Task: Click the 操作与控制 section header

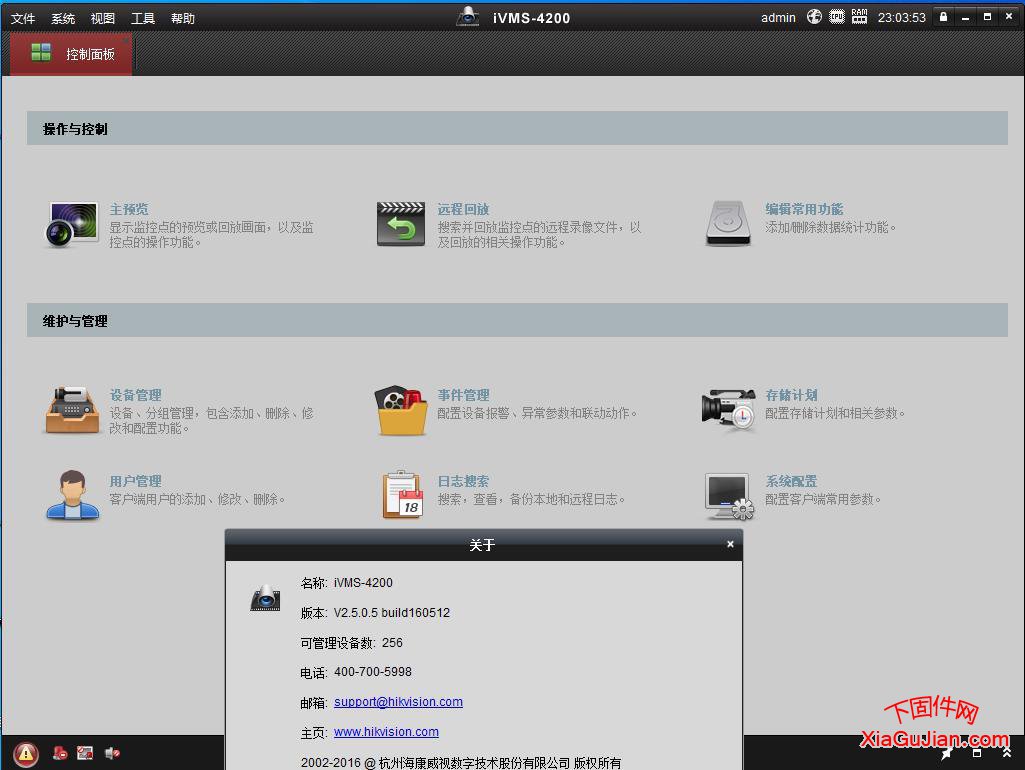Action: click(517, 128)
